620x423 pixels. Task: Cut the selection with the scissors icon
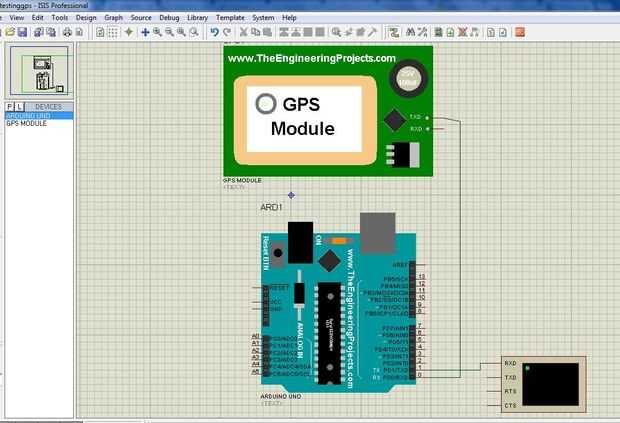pos(244,32)
